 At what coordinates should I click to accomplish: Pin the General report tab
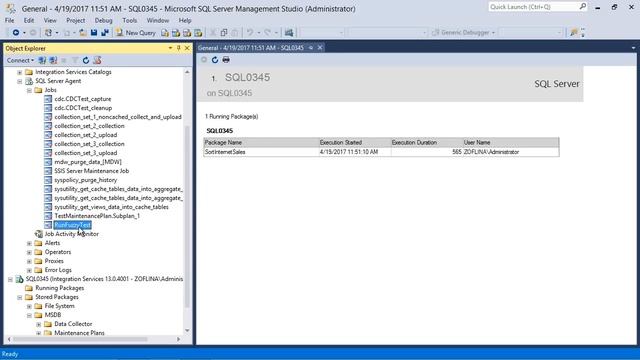pos(311,48)
